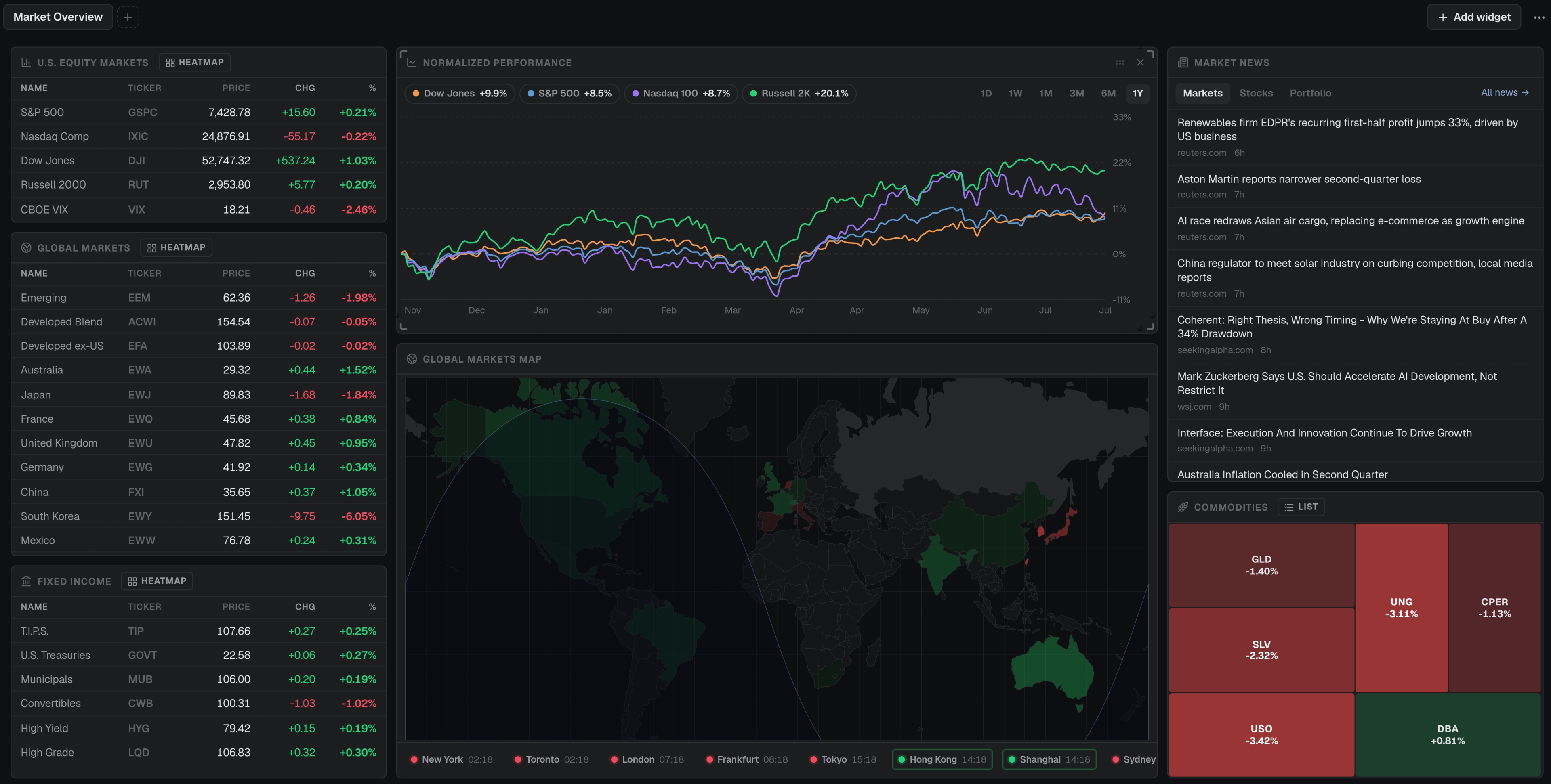Viewport: 1551px width, 784px height.
Task: Select the 1M chart timeframe
Action: (1046, 94)
